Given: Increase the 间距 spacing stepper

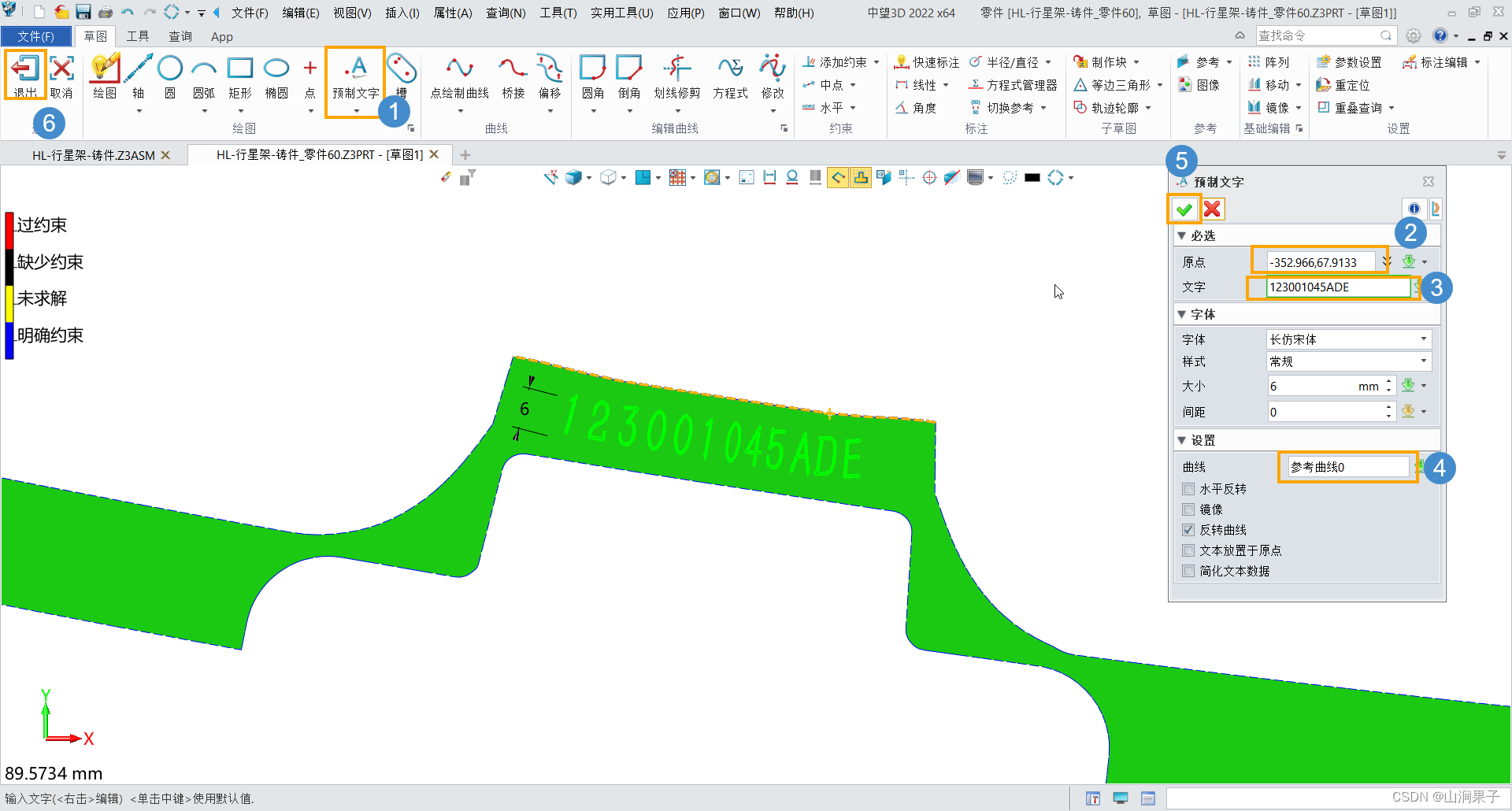Looking at the screenshot, I should click(1388, 407).
